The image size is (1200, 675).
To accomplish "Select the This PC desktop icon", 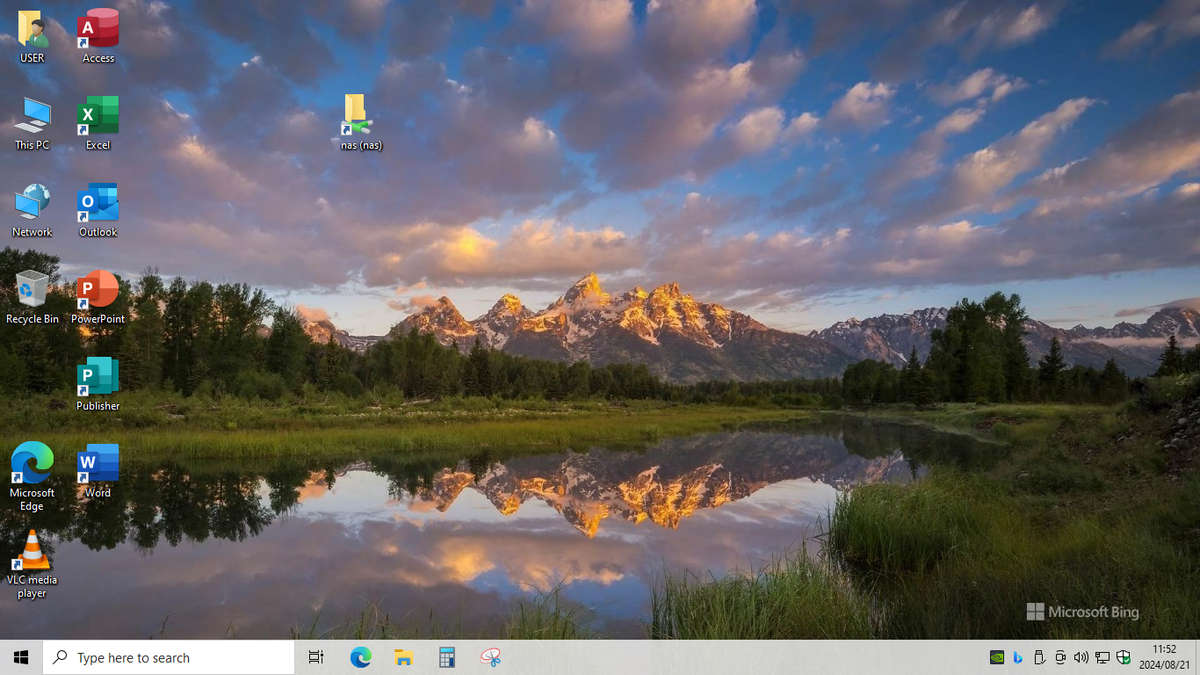I will [x=32, y=117].
